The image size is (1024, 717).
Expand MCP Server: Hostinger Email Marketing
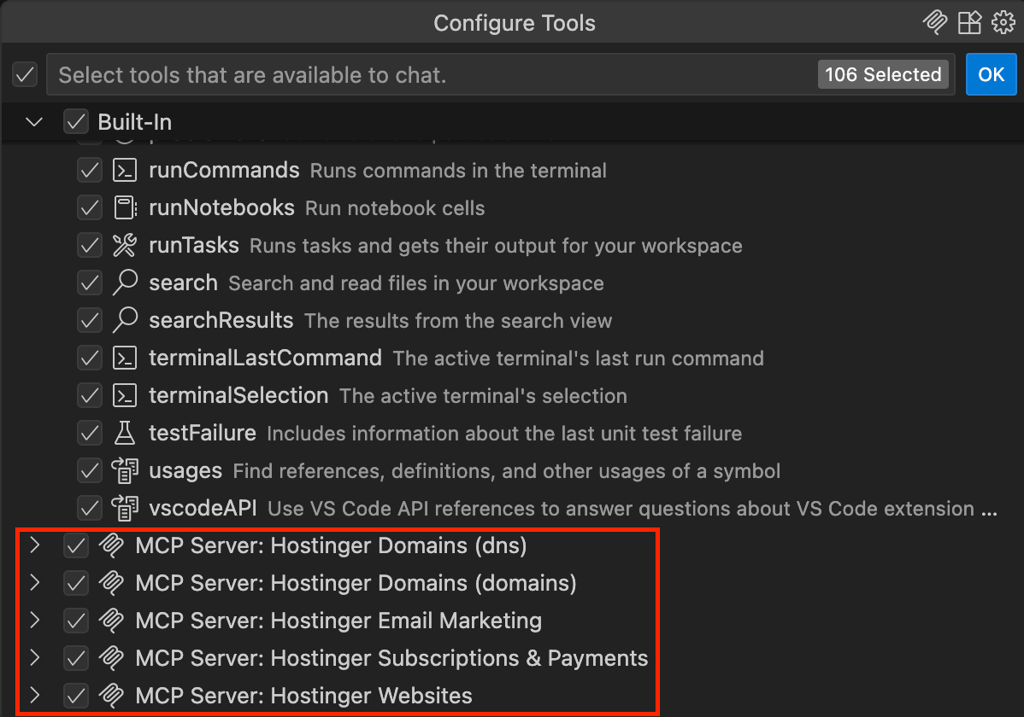[35, 620]
